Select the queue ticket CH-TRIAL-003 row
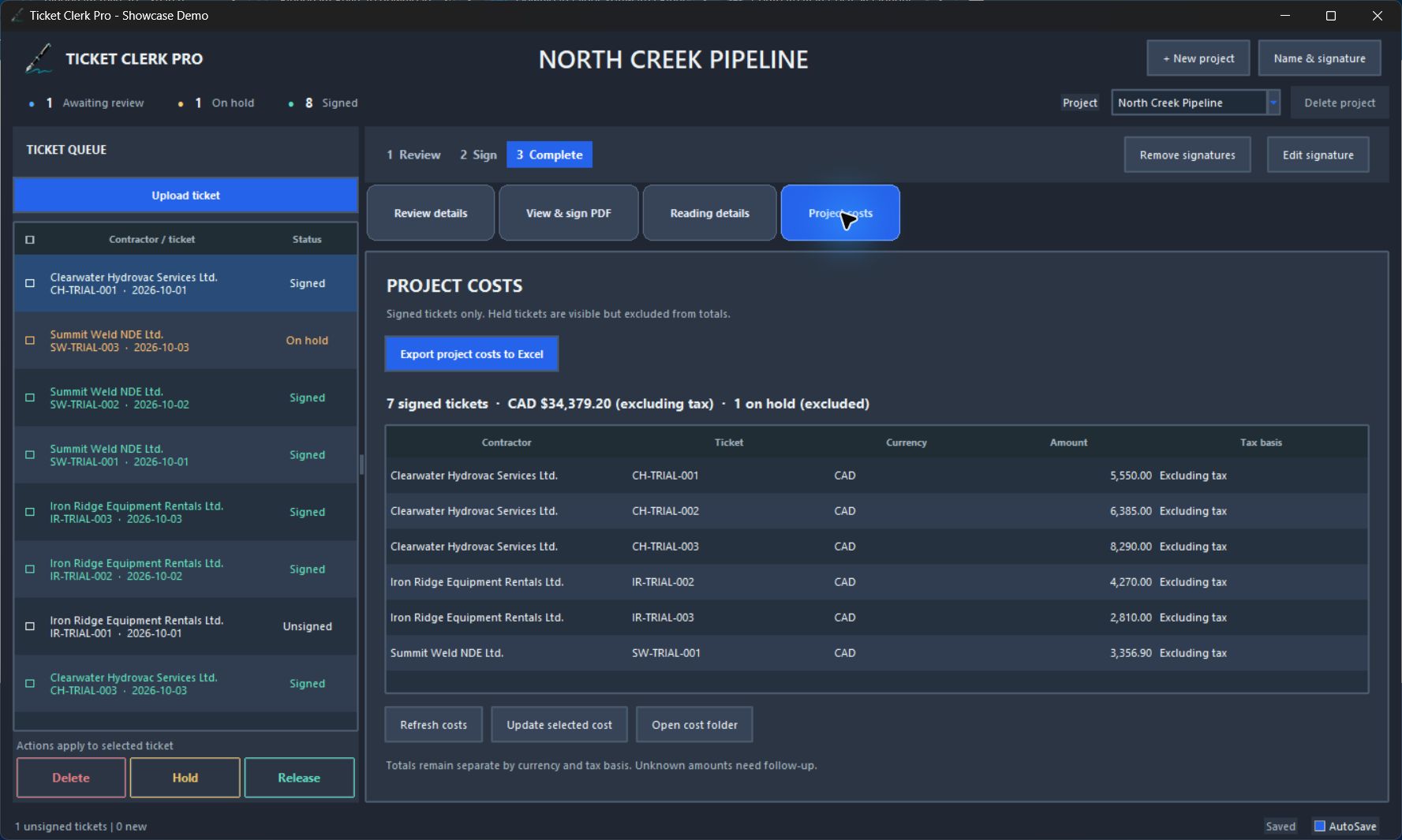The height and width of the screenshot is (840, 1402). pos(186,684)
